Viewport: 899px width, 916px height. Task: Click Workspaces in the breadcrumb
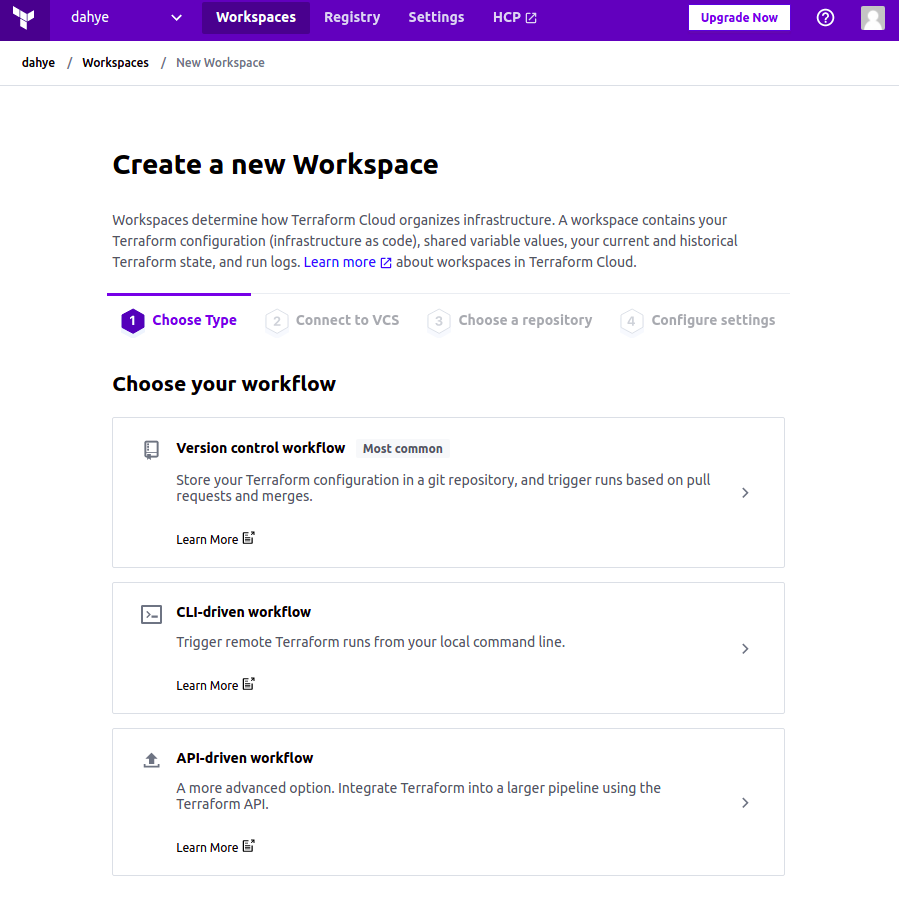[115, 63]
